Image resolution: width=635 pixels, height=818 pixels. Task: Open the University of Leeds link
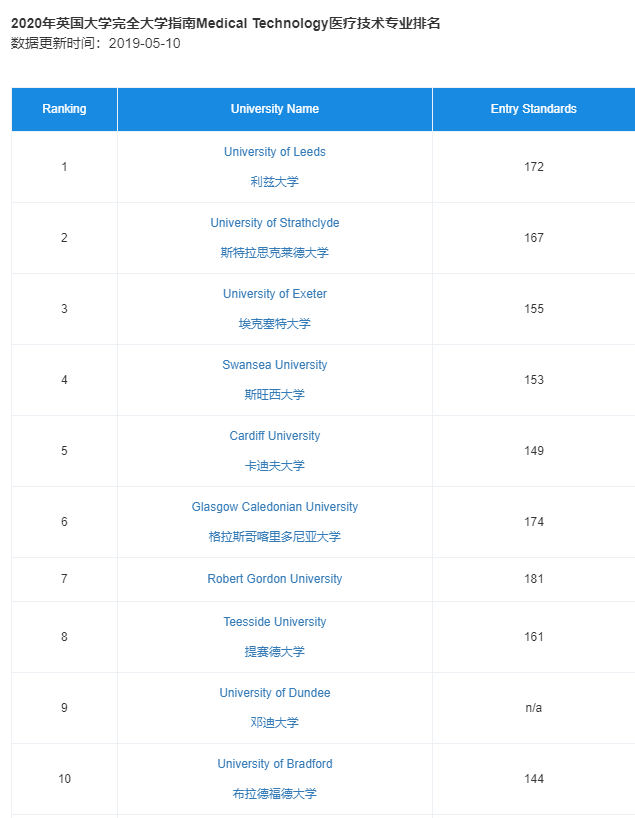(x=274, y=152)
